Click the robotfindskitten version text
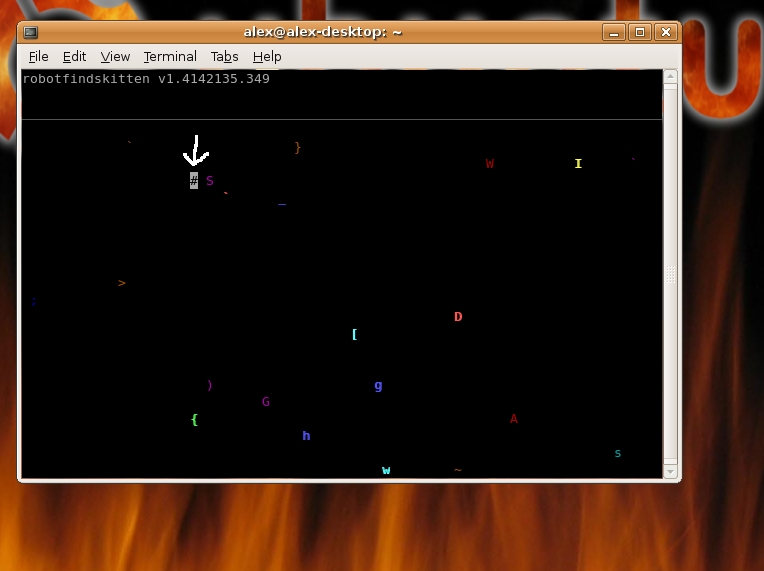 coord(146,79)
